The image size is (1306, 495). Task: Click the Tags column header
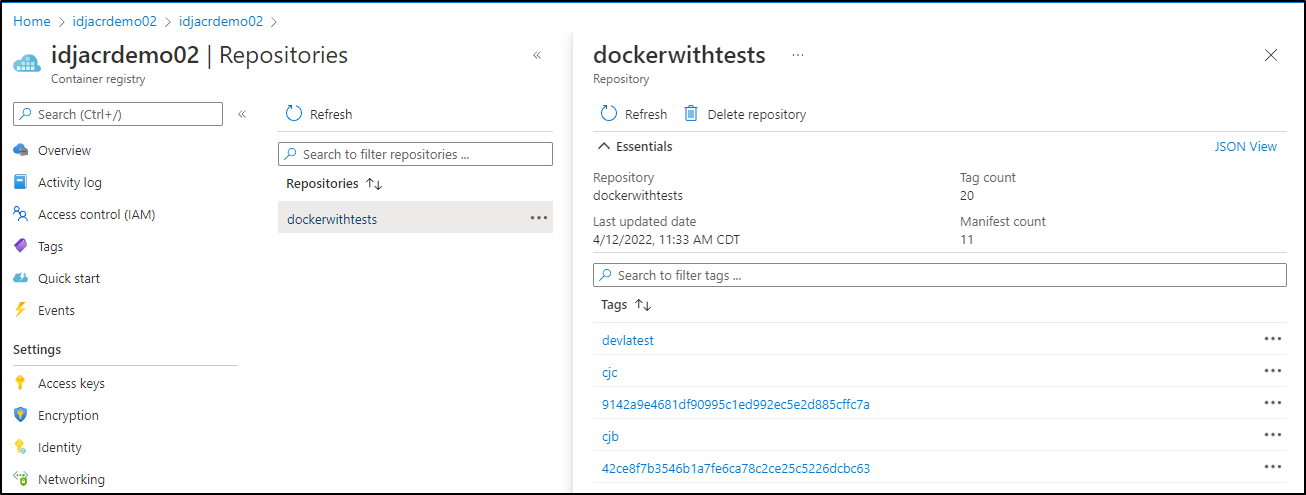click(x=614, y=305)
